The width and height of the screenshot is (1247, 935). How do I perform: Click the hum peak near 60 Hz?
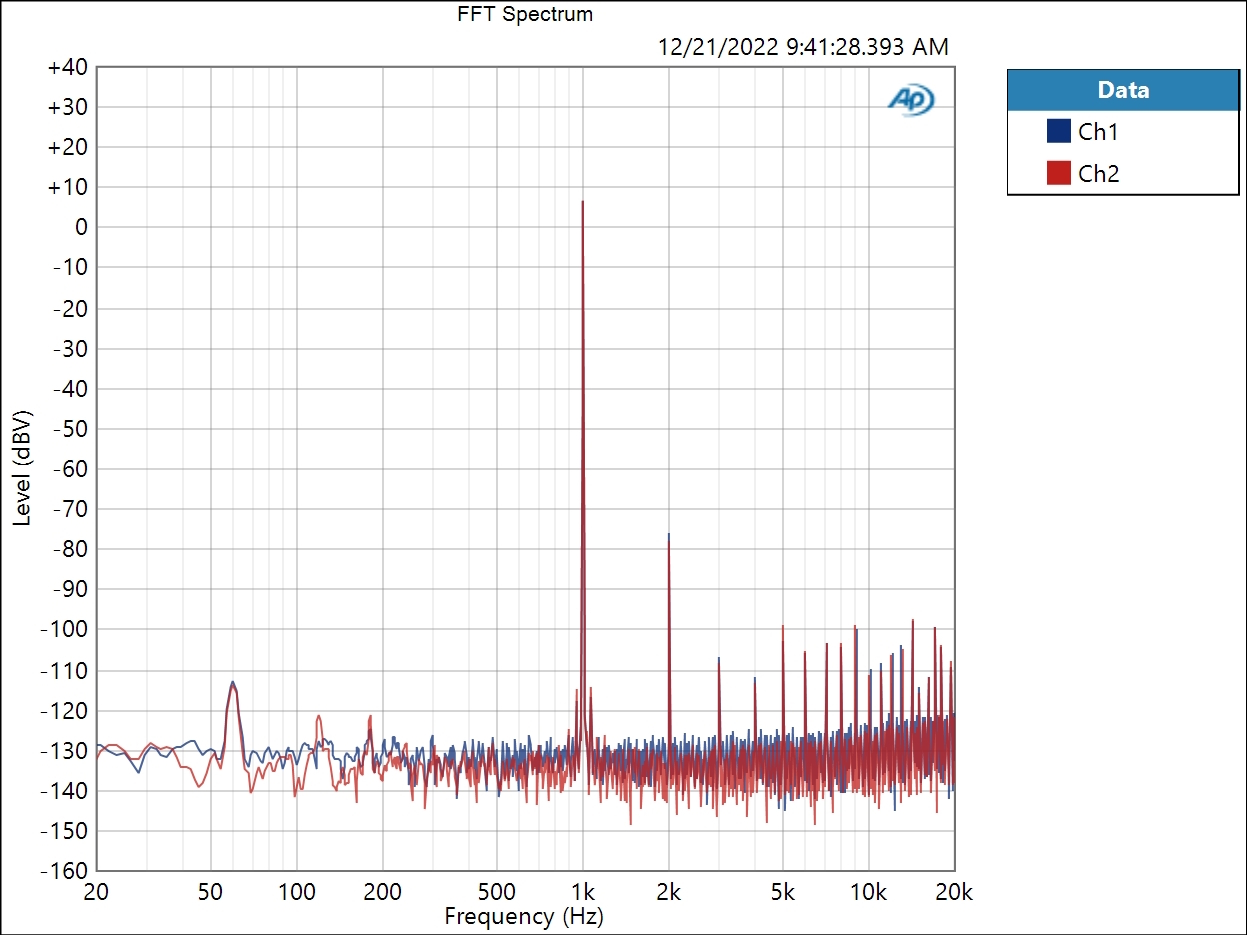click(x=233, y=683)
